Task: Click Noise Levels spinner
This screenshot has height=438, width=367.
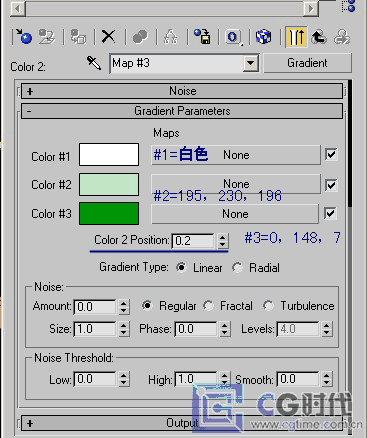Action: pyautogui.click(x=327, y=329)
